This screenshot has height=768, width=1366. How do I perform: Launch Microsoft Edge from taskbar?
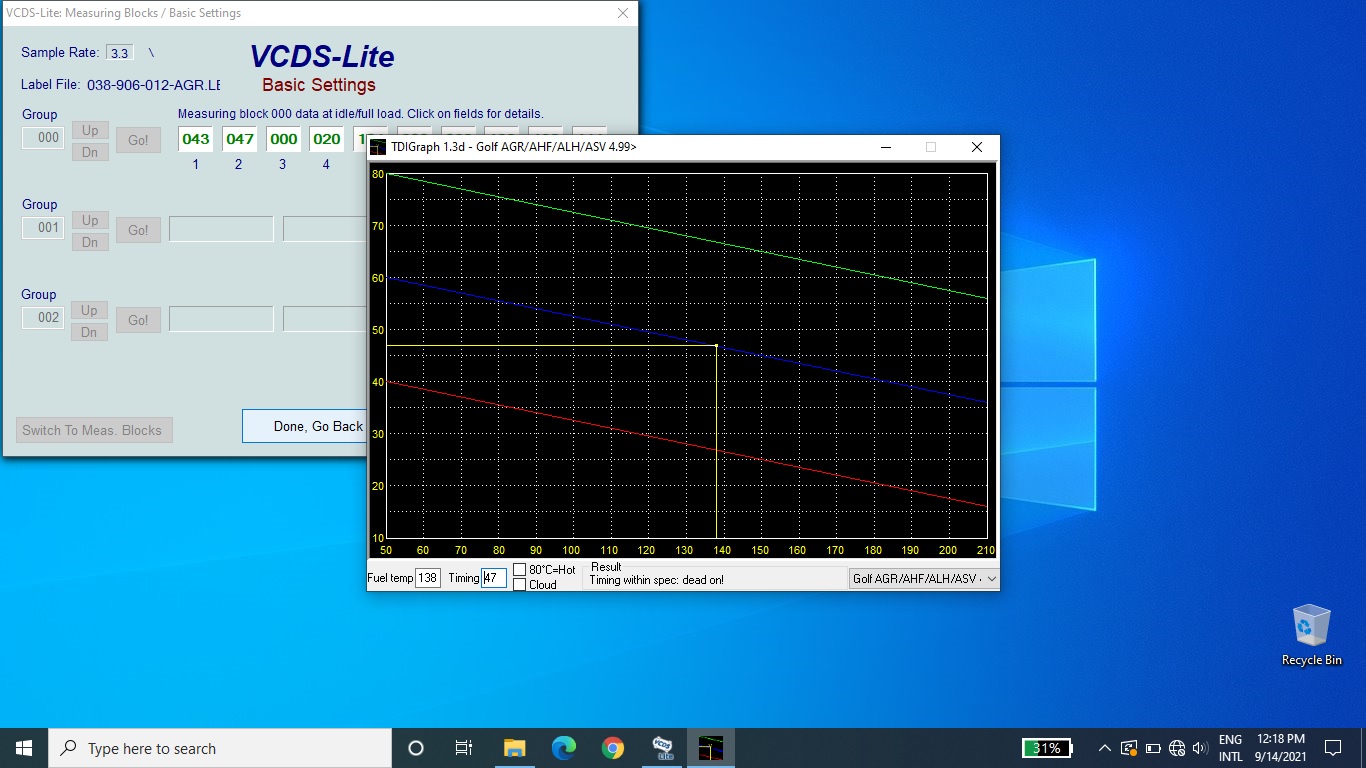[x=564, y=748]
